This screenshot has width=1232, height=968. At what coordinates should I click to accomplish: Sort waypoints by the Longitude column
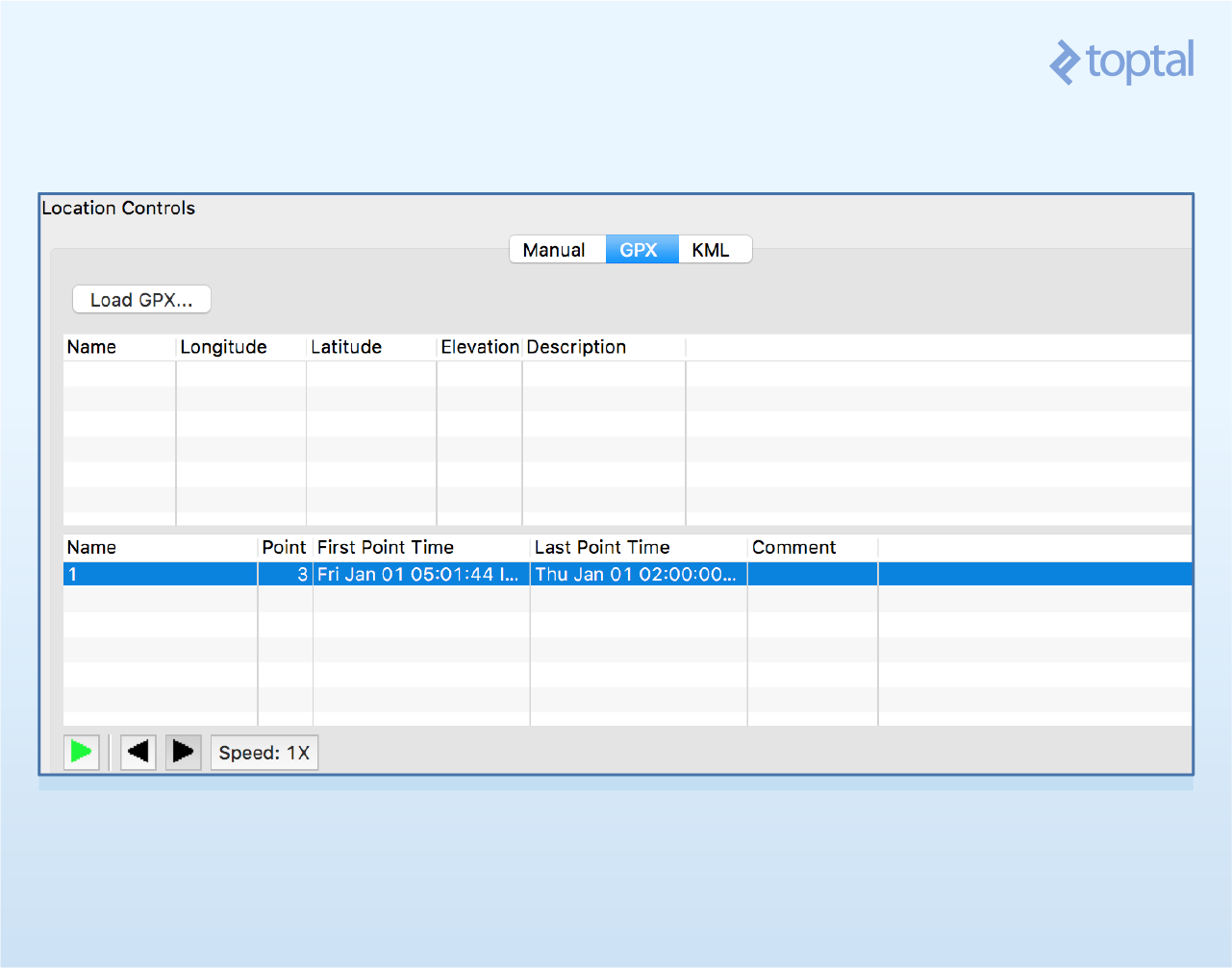coord(224,347)
